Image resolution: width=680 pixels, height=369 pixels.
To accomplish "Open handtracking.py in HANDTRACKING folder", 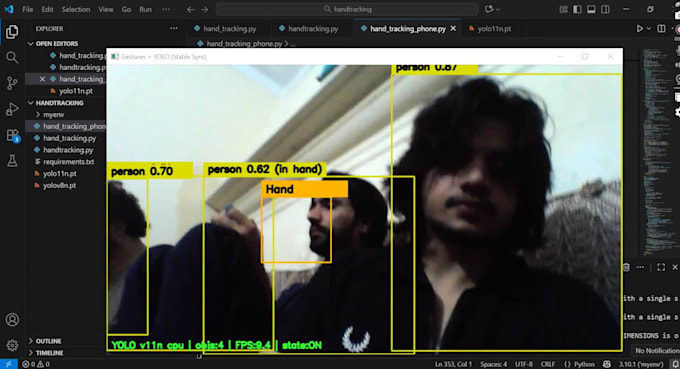I will (x=69, y=150).
